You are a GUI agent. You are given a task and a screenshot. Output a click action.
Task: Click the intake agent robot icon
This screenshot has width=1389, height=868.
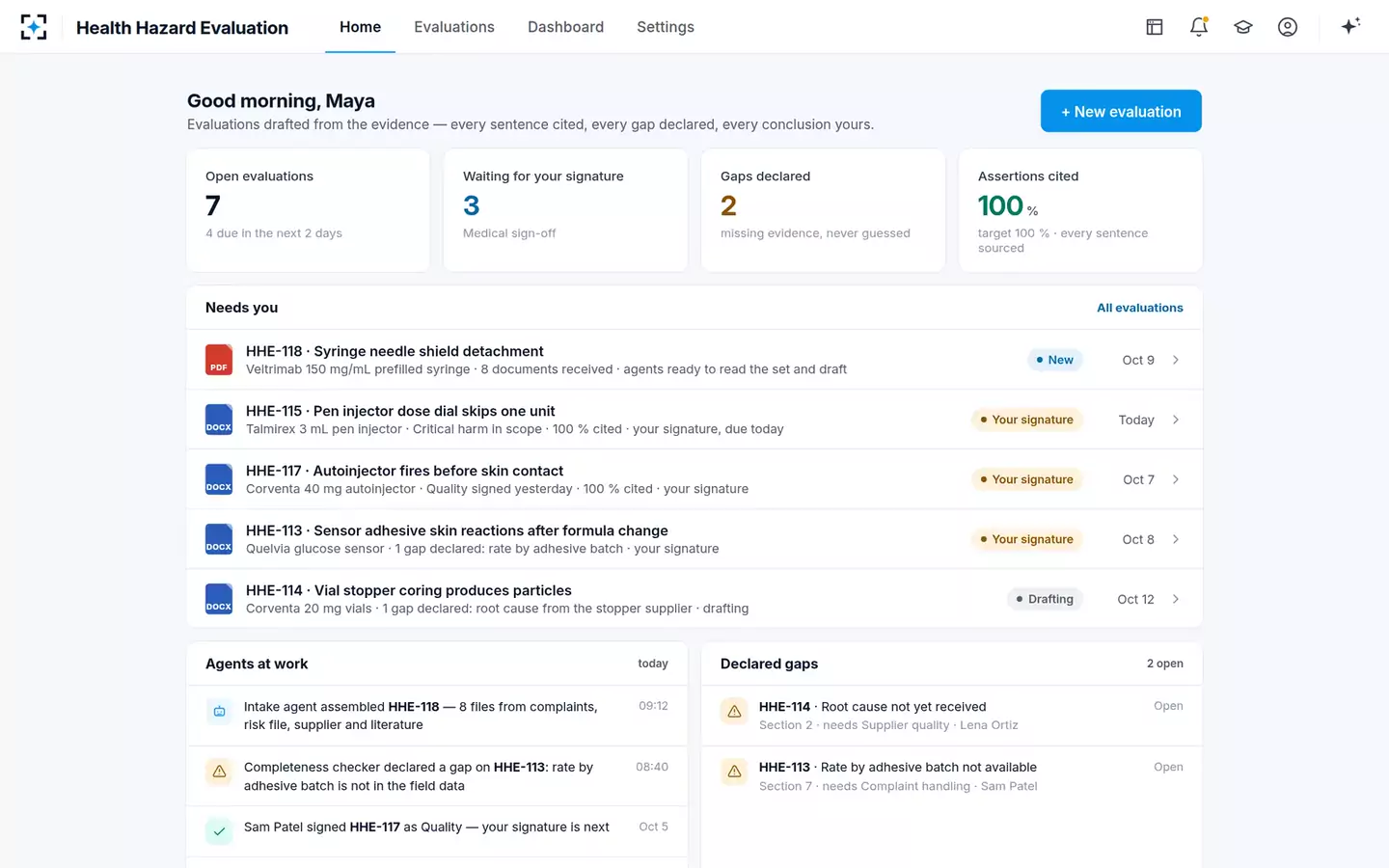(219, 712)
